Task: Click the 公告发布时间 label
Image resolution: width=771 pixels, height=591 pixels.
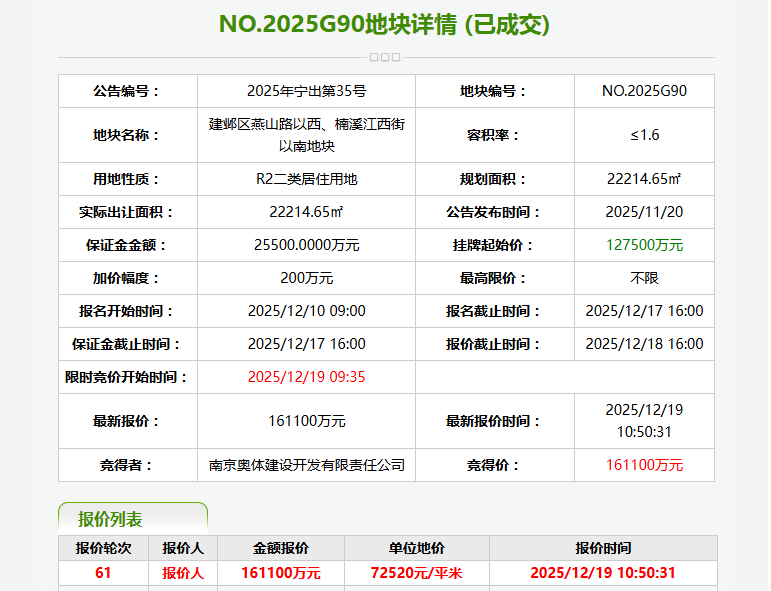Action: (x=494, y=212)
